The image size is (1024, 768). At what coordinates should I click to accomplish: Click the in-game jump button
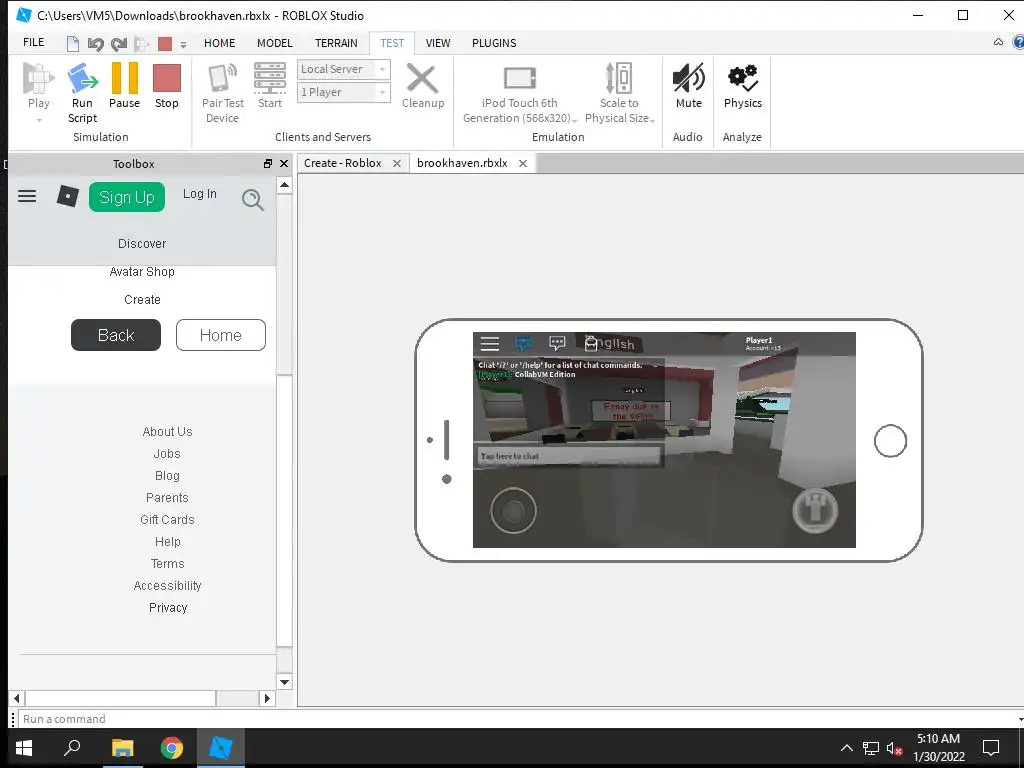[x=815, y=510]
